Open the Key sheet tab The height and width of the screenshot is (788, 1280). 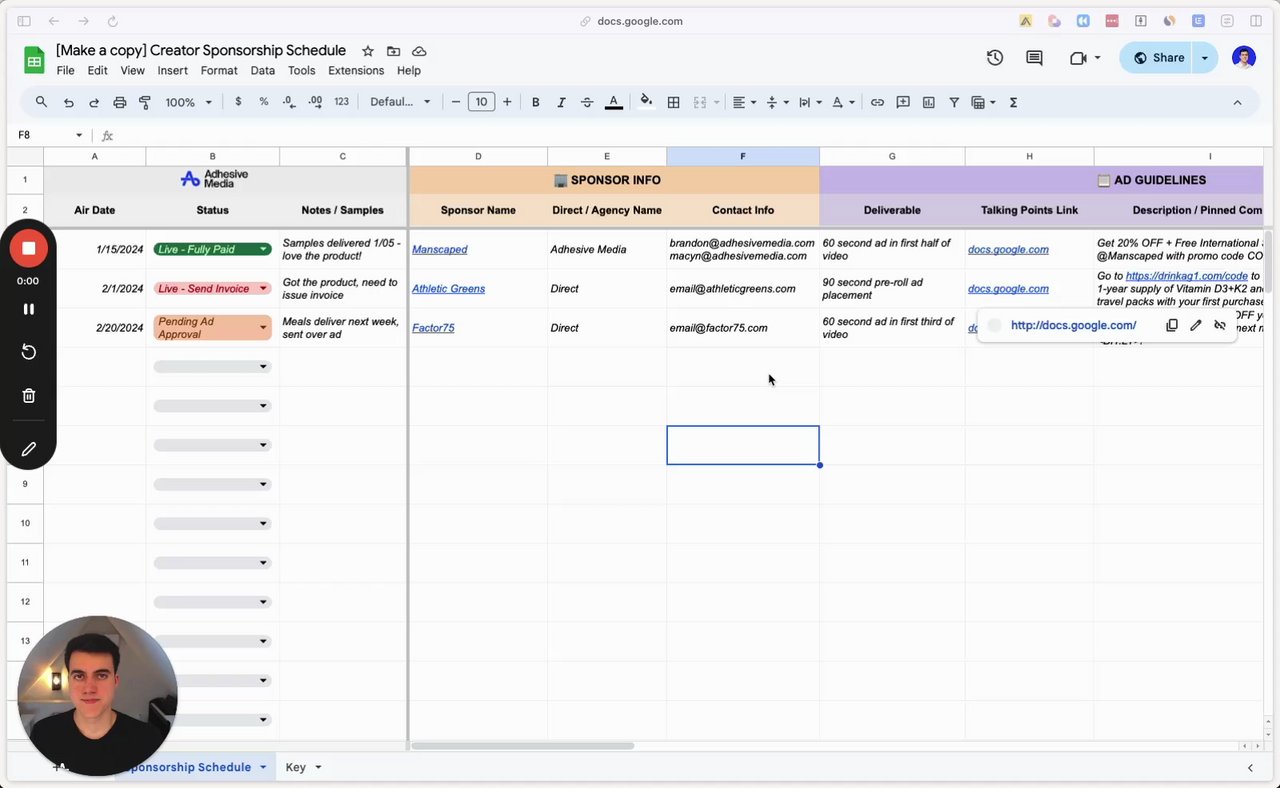[x=303, y=767]
